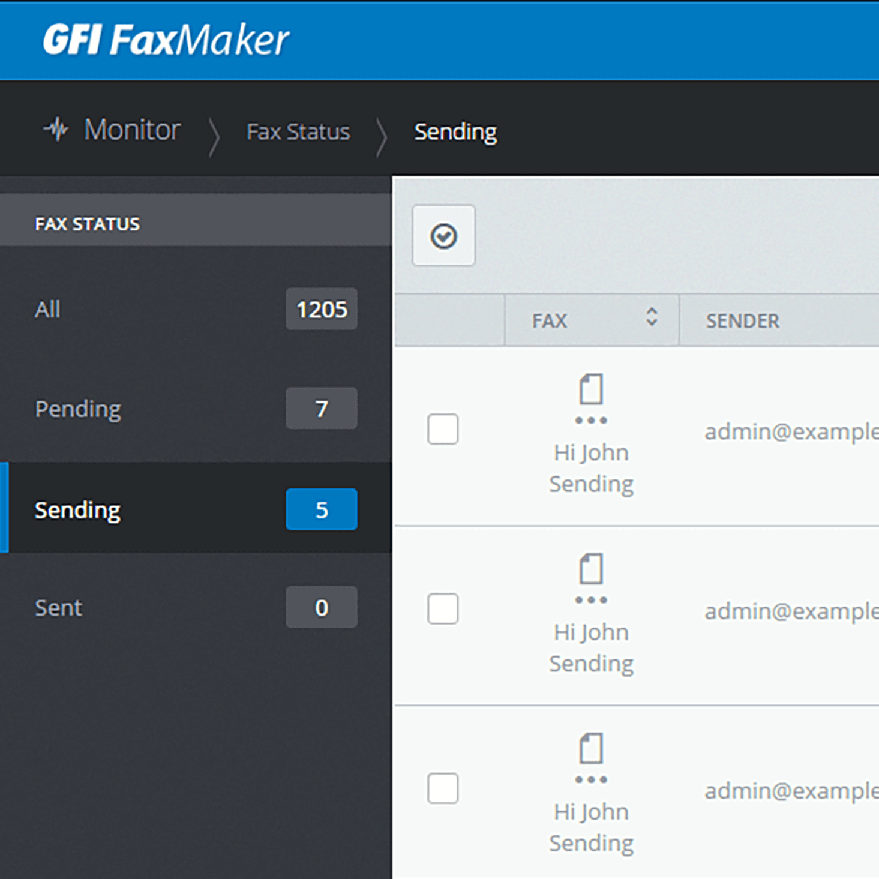Click the three dots in first fax row
879x879 pixels.
pyautogui.click(x=591, y=421)
